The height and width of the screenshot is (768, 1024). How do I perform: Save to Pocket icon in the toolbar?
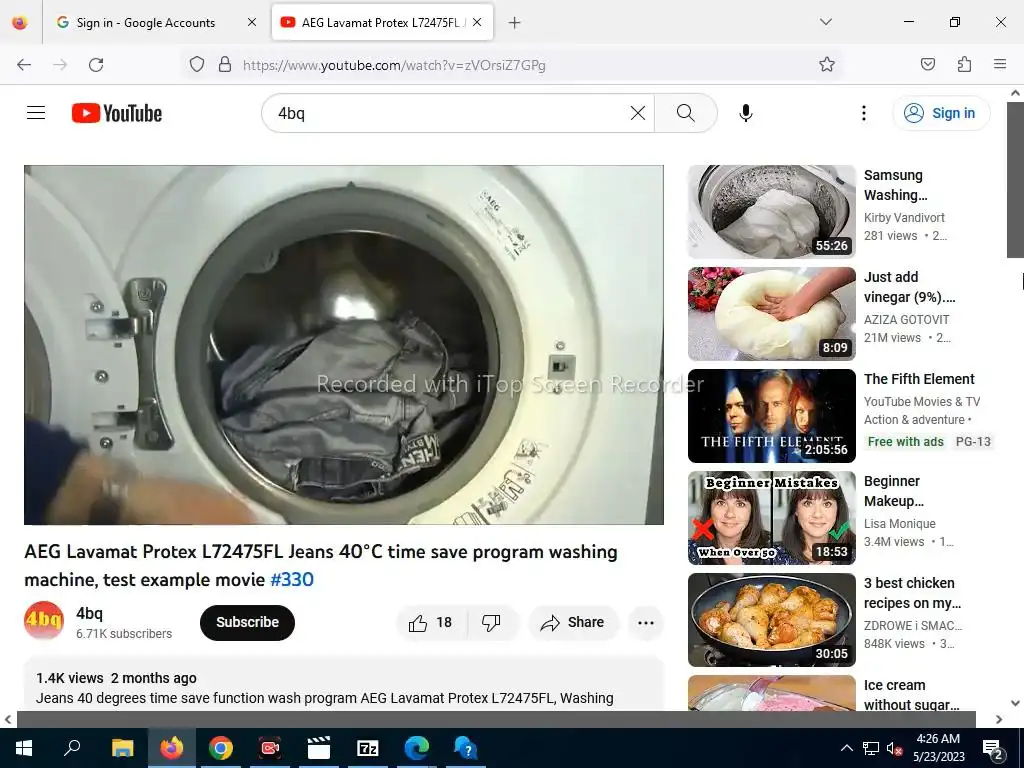click(928, 64)
